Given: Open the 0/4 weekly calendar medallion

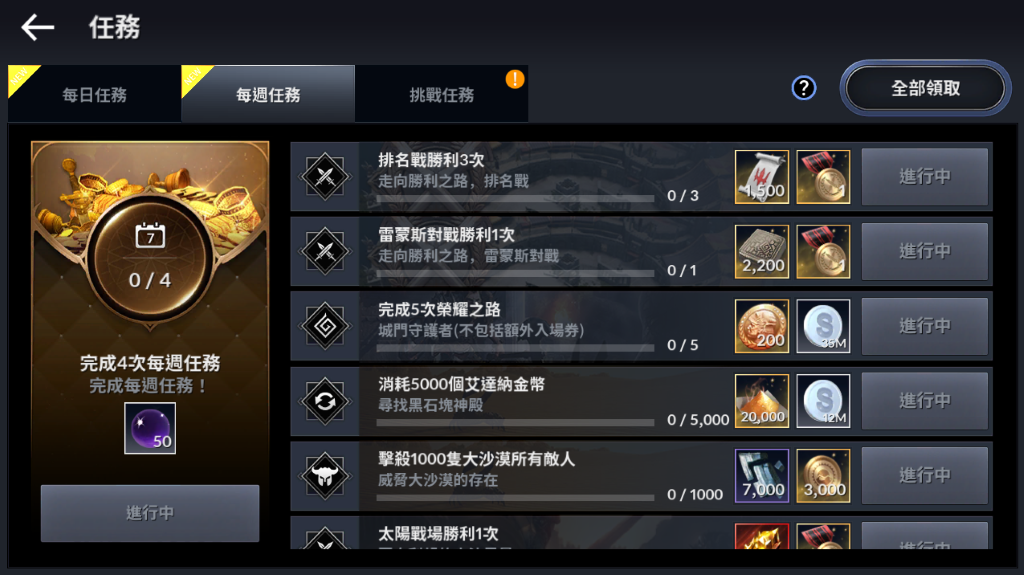Looking at the screenshot, I should 150,259.
